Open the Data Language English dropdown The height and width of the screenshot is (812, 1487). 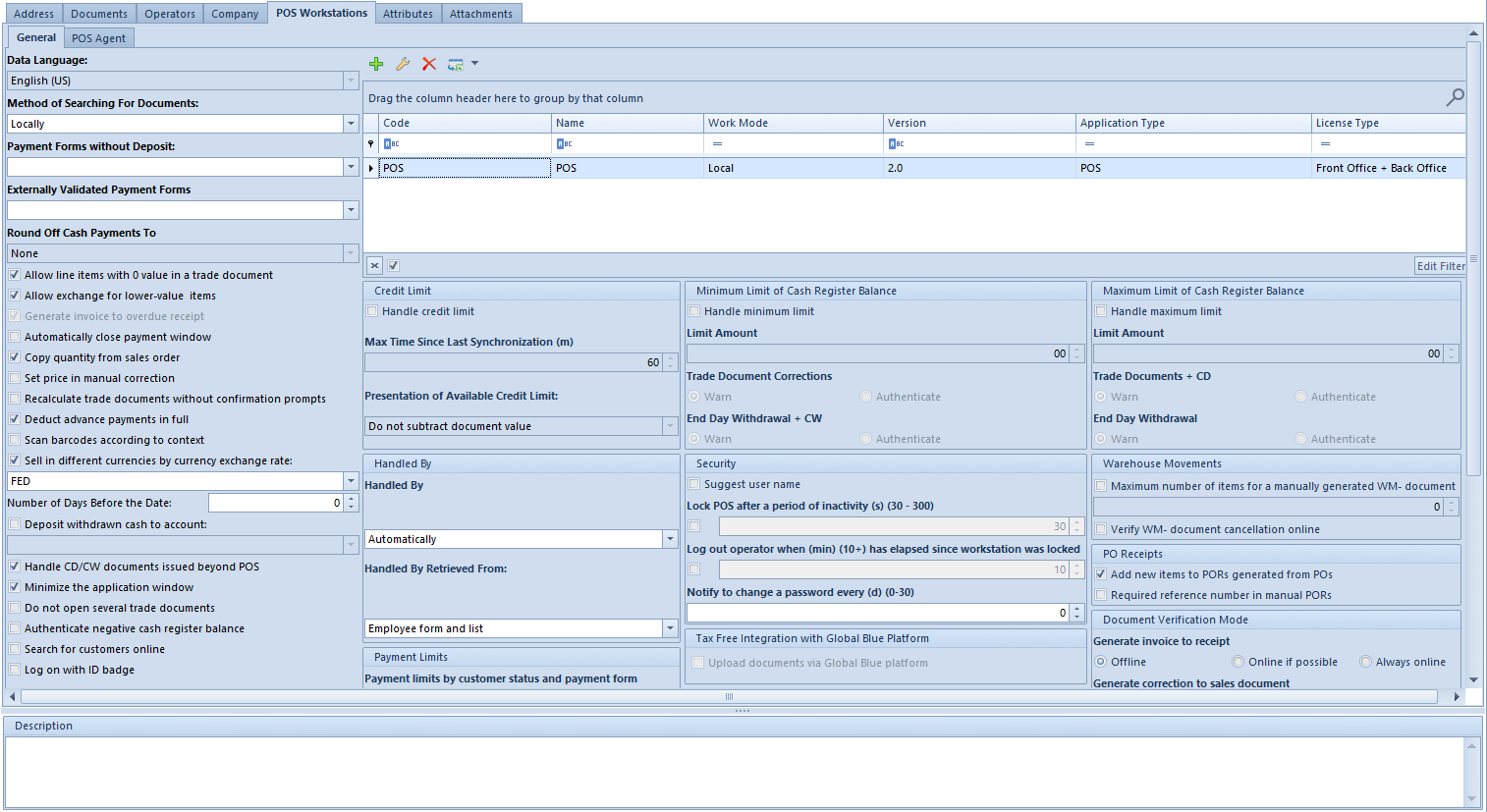click(x=351, y=81)
